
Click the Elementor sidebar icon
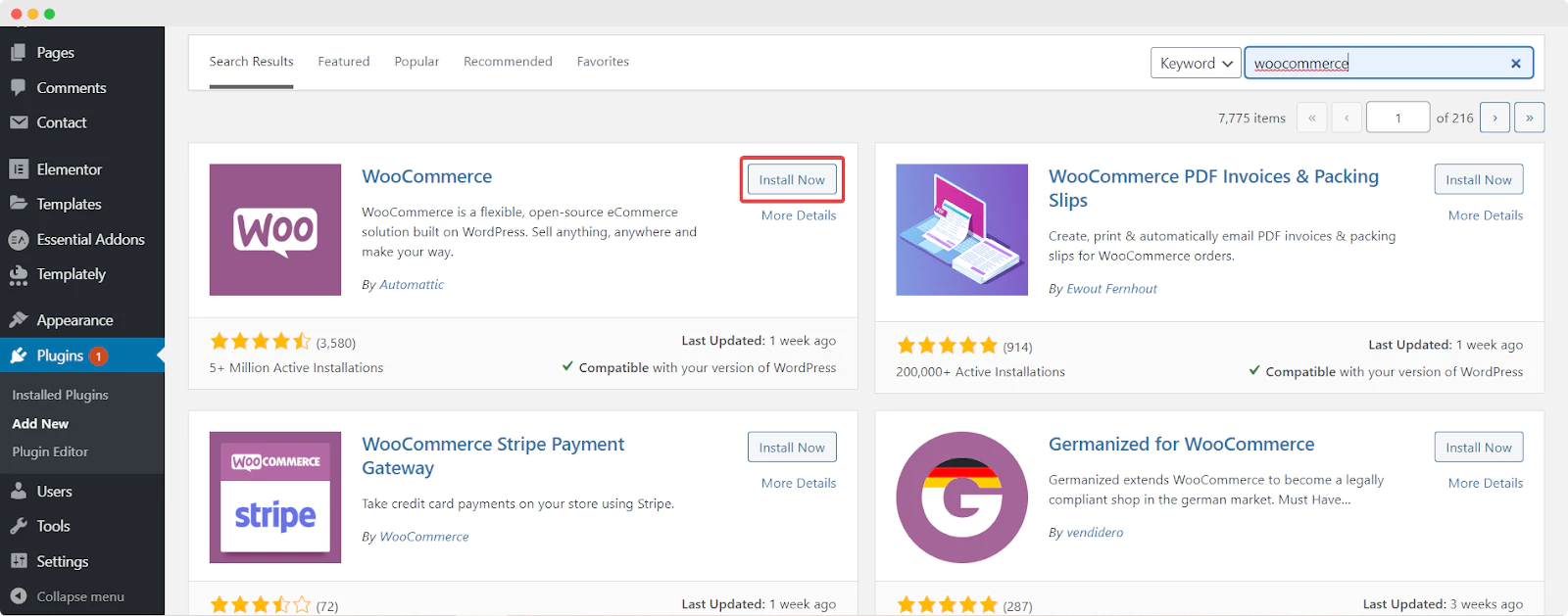[19, 169]
